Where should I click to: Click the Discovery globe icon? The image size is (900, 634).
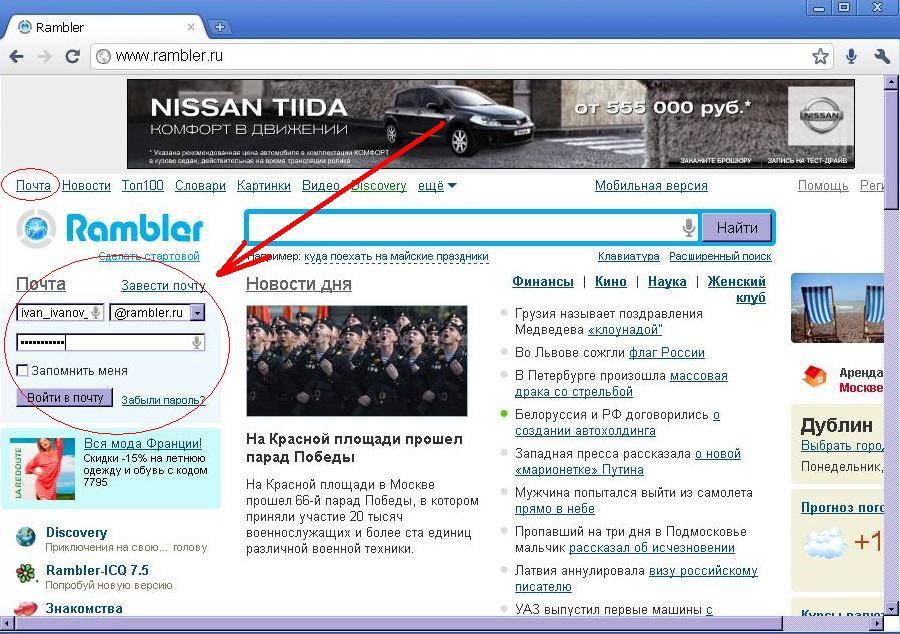click(x=26, y=537)
